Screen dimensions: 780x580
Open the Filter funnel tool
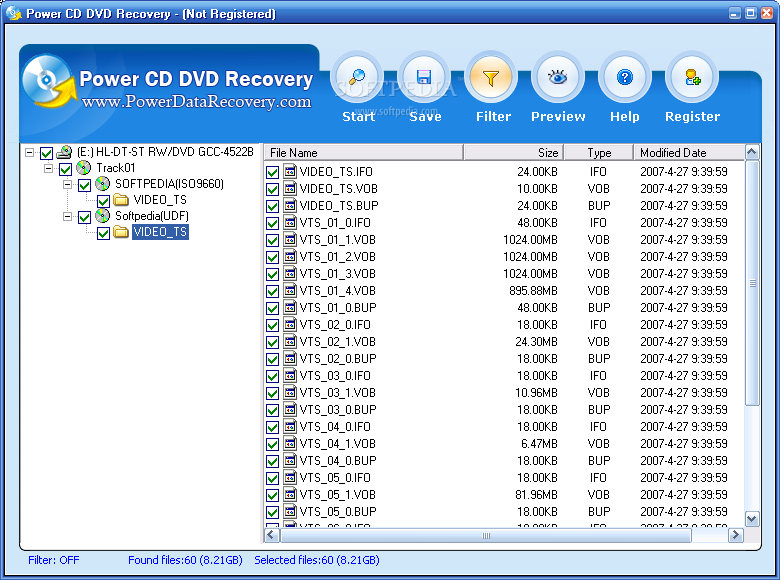(x=491, y=78)
